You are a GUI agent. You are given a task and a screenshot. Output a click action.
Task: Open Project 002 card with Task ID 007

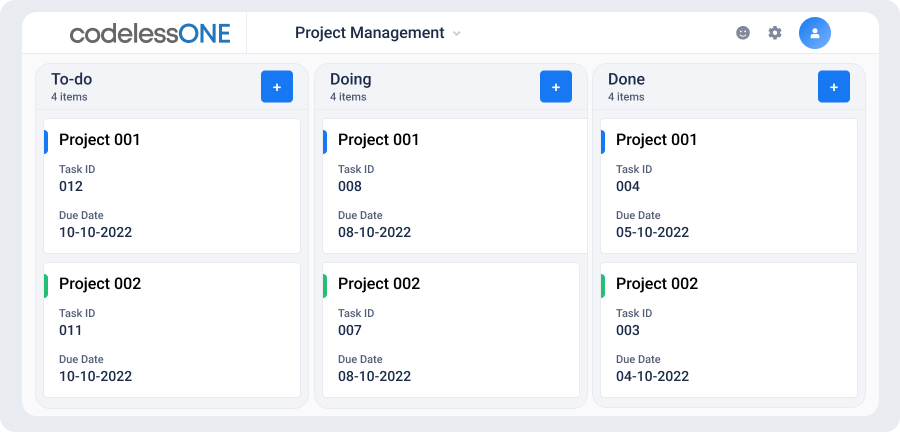[451, 330]
